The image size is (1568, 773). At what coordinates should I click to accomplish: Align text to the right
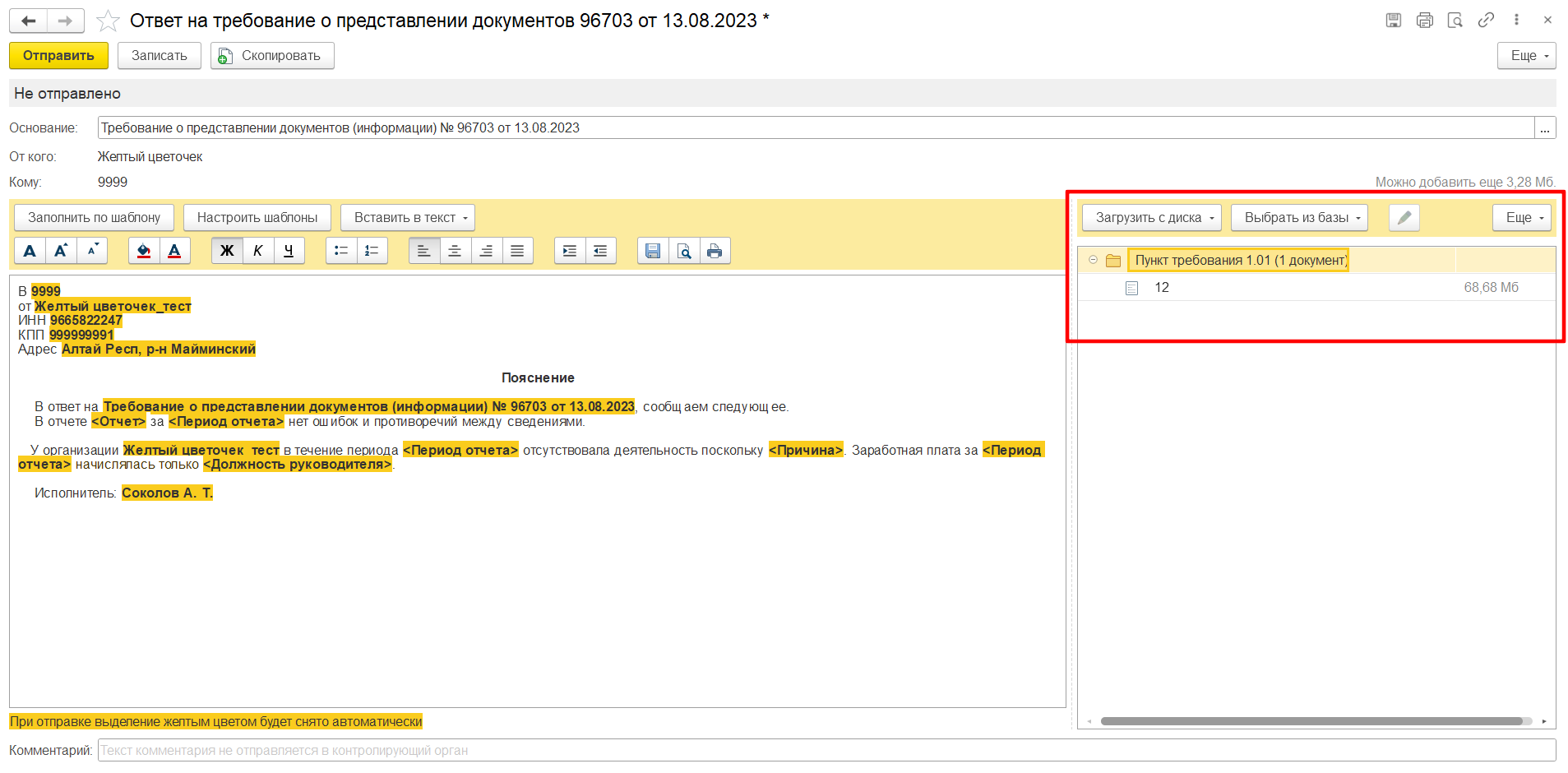(x=486, y=251)
